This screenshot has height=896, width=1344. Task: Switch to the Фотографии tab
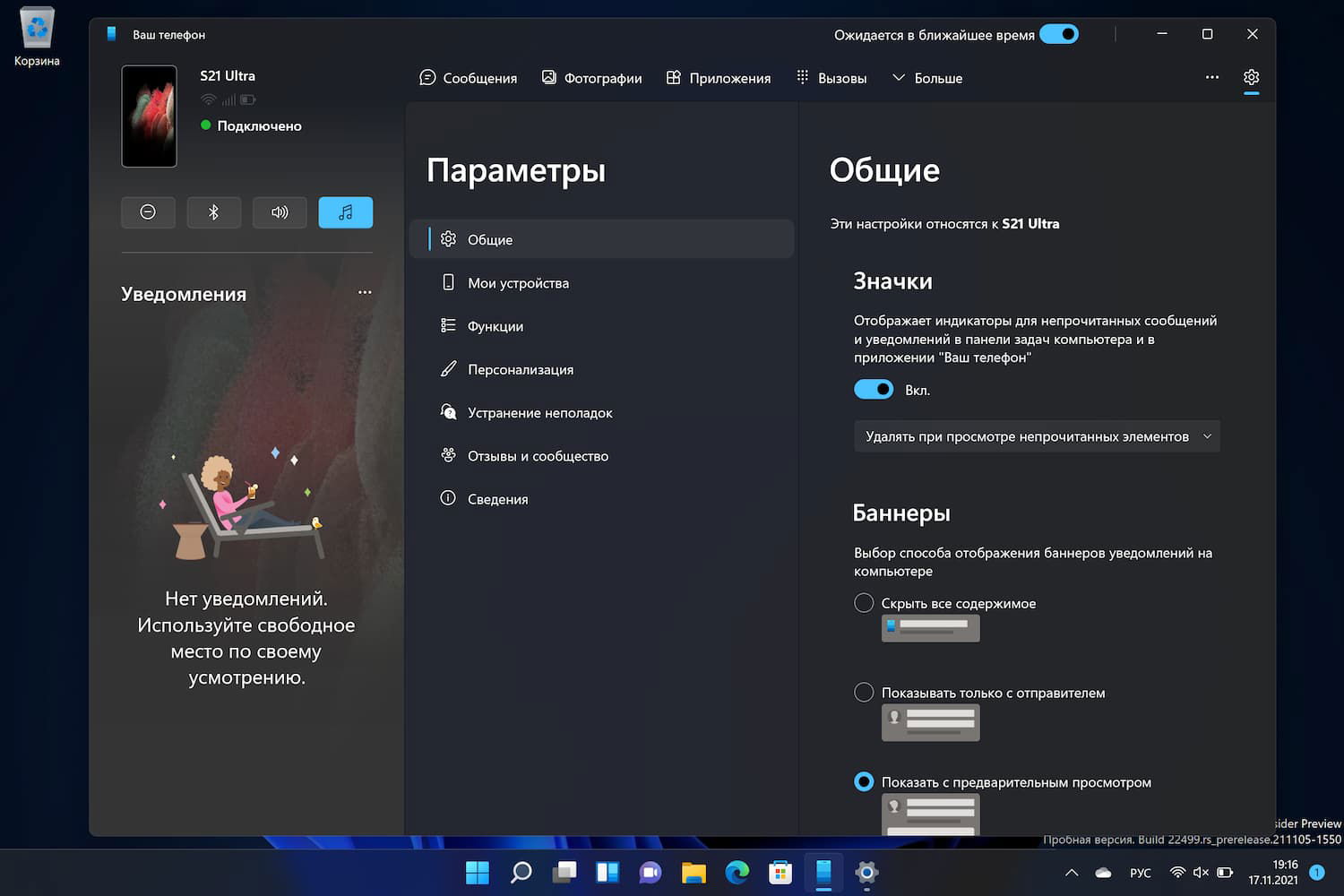[x=591, y=78]
